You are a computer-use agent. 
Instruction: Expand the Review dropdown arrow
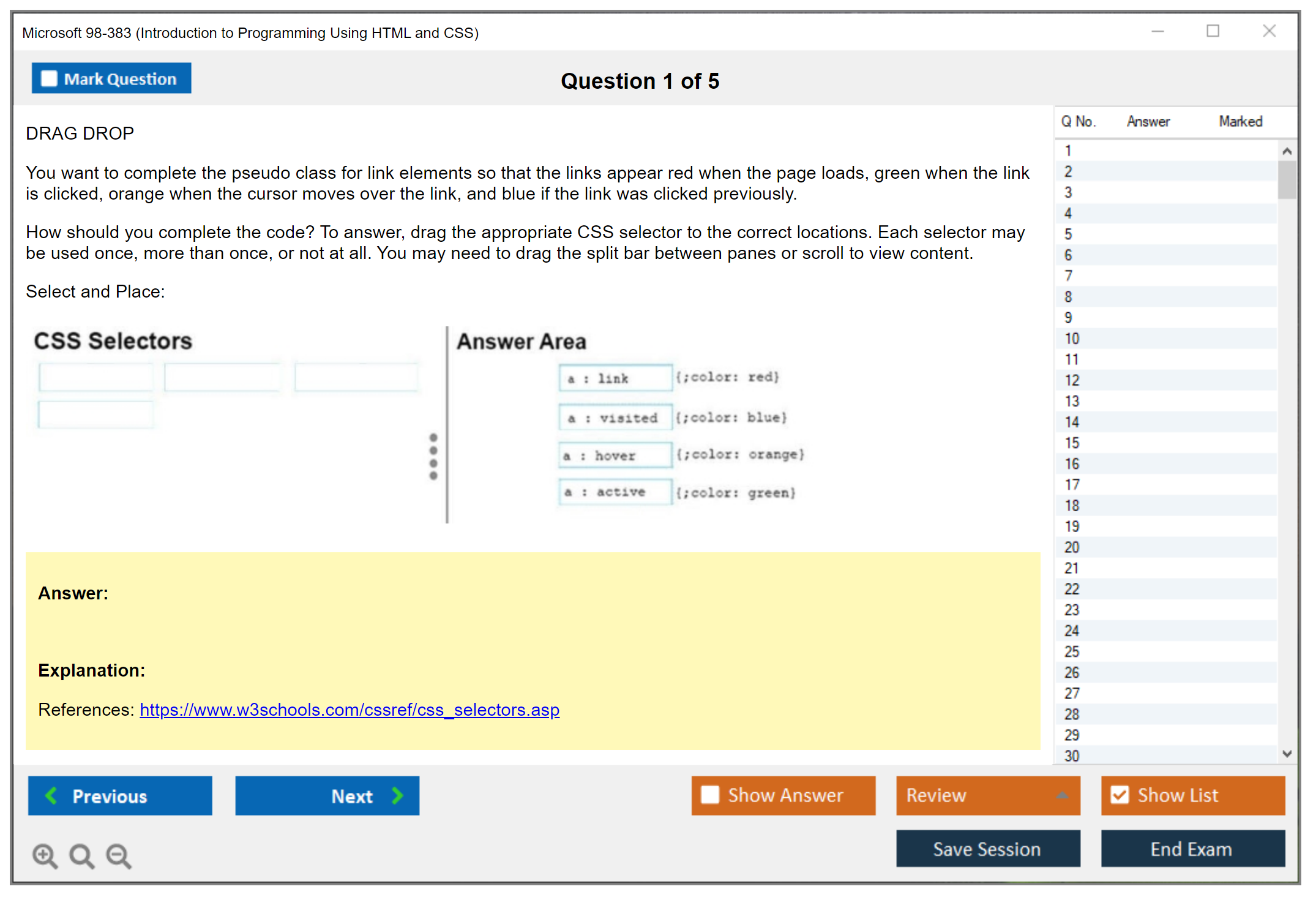pyautogui.click(x=1063, y=795)
